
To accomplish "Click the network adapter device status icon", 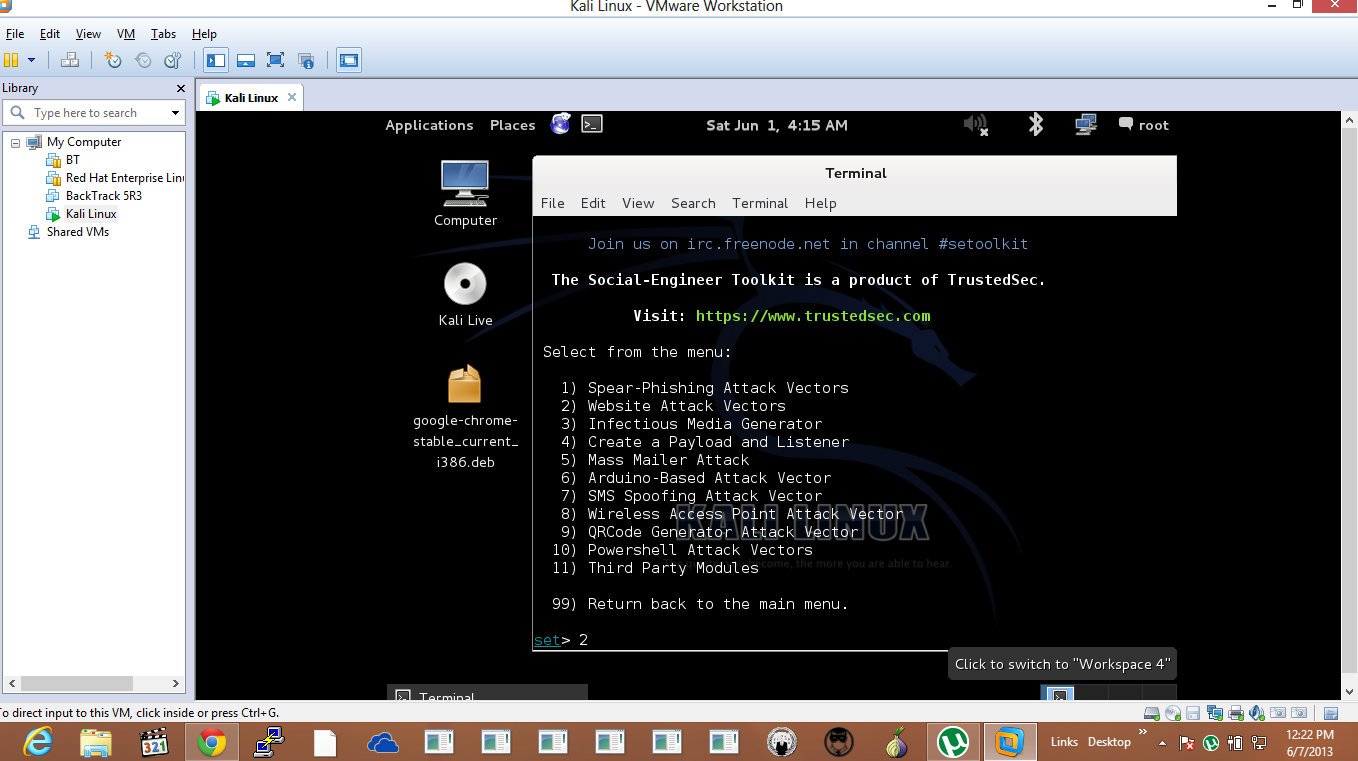I will (x=1215, y=713).
